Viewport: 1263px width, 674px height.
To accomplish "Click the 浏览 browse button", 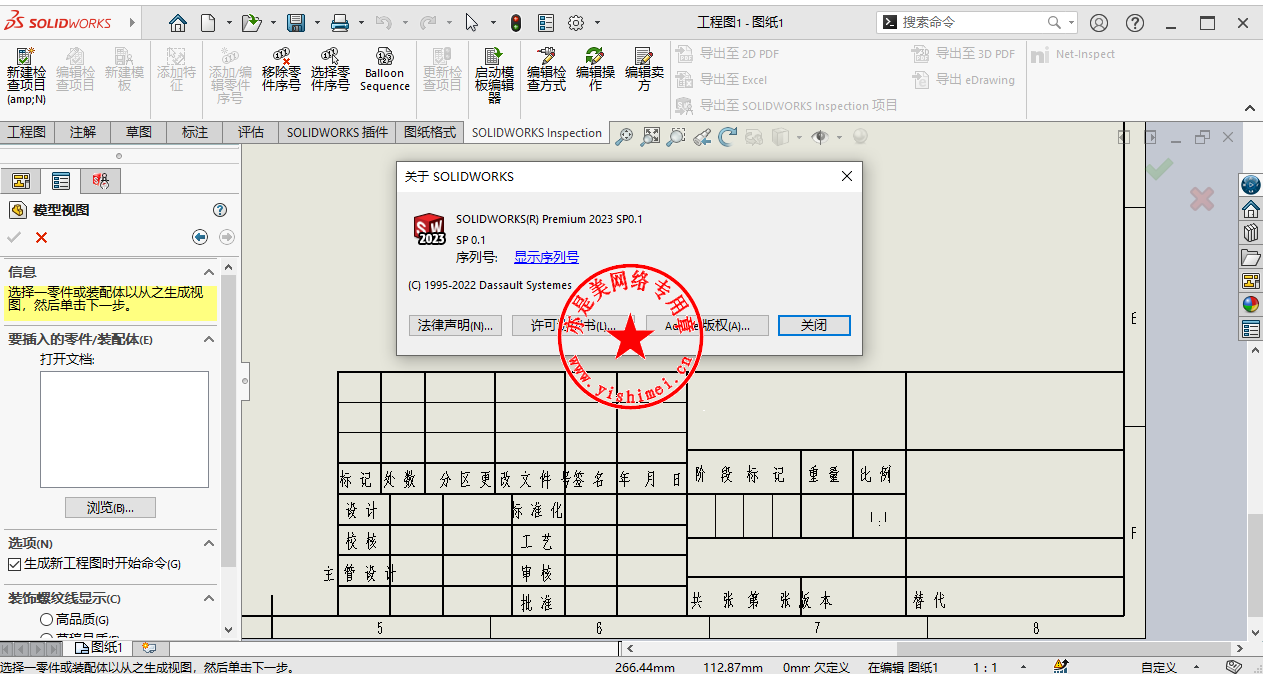I will (x=110, y=507).
